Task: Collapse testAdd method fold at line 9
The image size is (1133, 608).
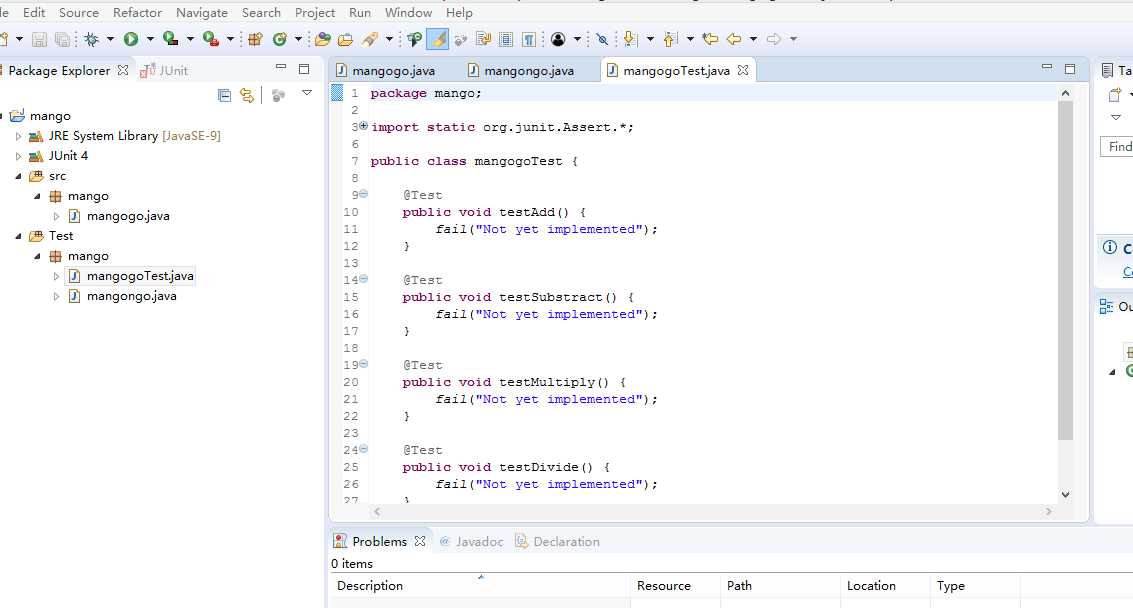Action: pos(363,194)
